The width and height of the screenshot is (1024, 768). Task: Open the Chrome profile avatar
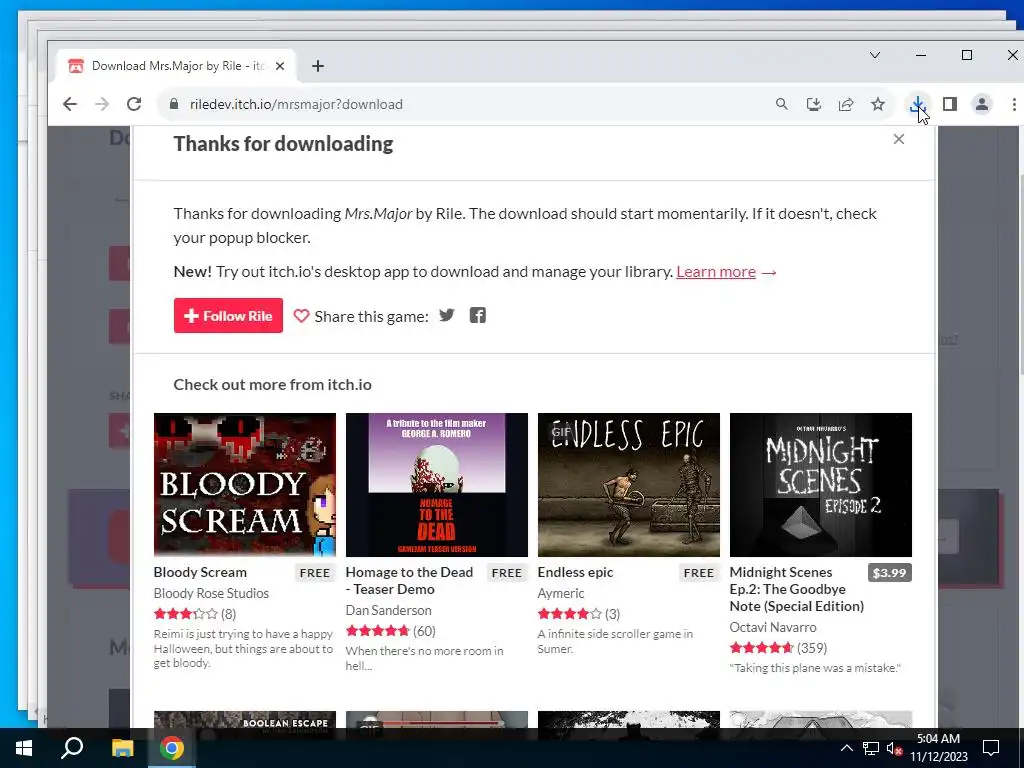982,104
